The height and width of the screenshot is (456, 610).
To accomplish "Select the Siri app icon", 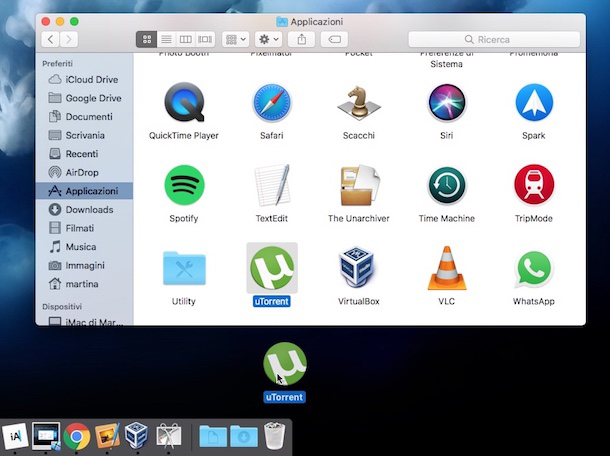I will click(x=447, y=103).
